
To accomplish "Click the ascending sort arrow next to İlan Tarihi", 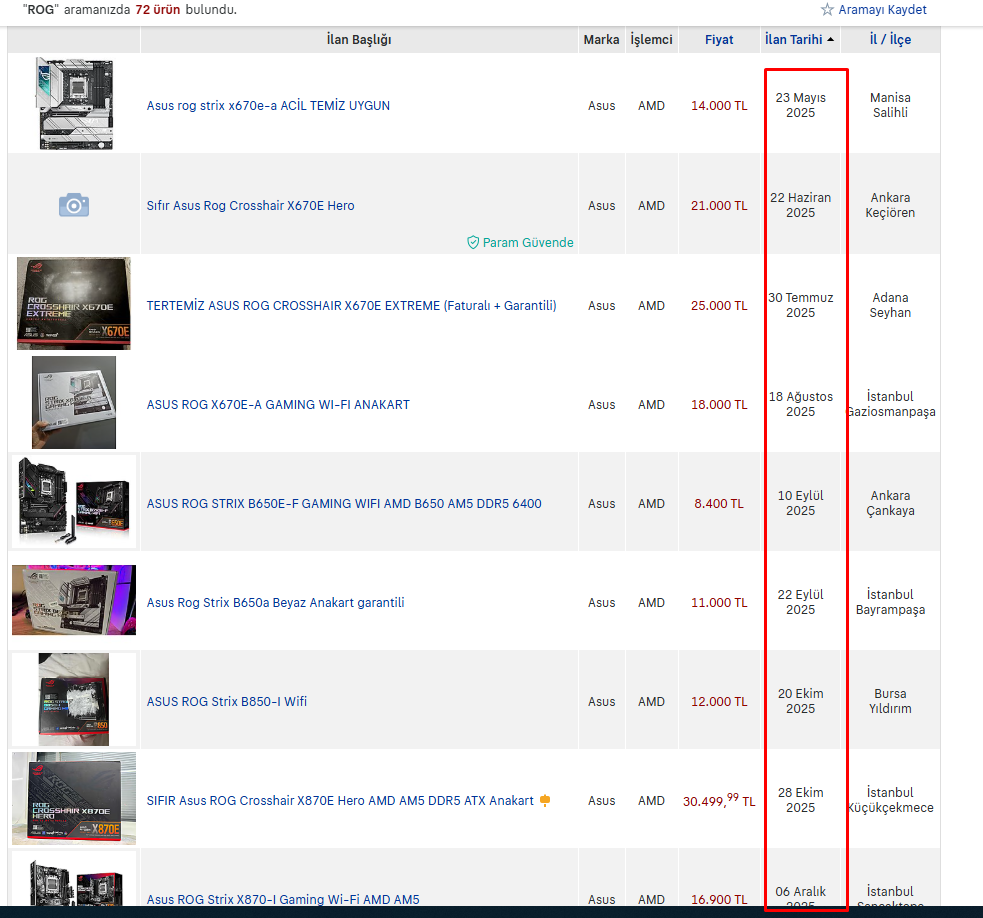I will (x=831, y=40).
